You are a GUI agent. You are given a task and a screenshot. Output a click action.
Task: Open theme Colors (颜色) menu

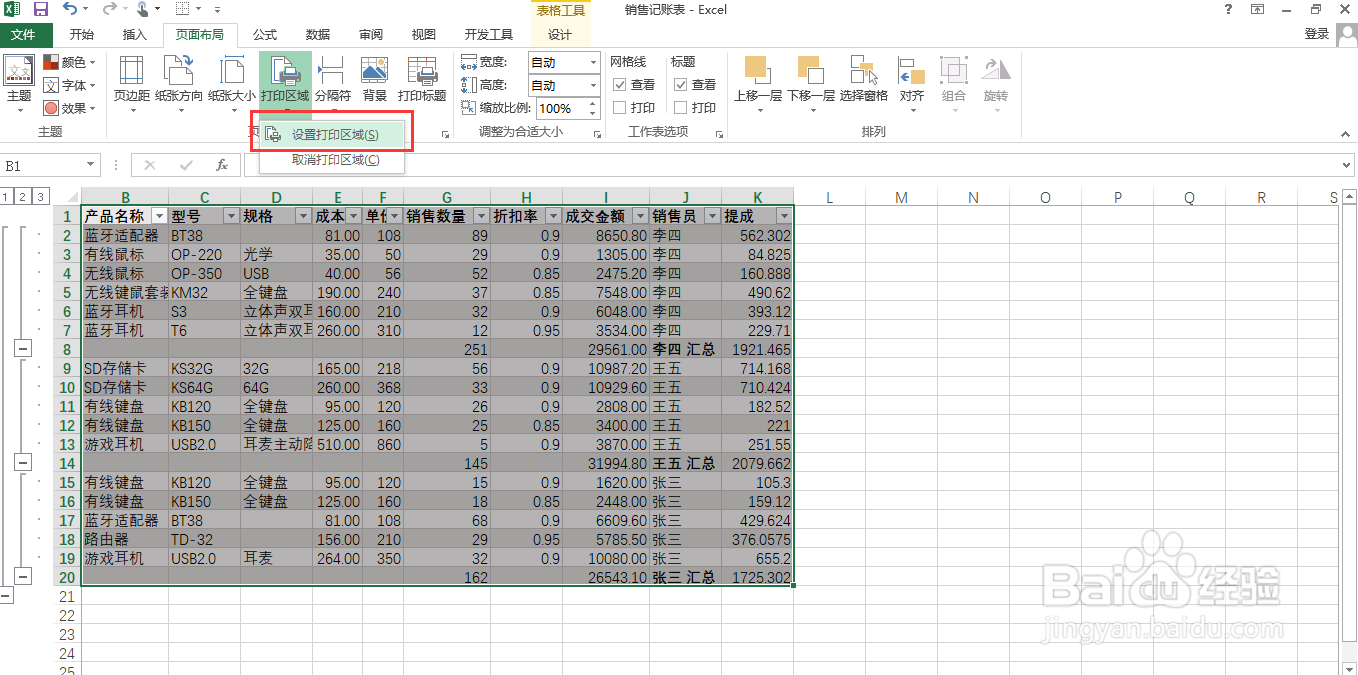coord(69,62)
